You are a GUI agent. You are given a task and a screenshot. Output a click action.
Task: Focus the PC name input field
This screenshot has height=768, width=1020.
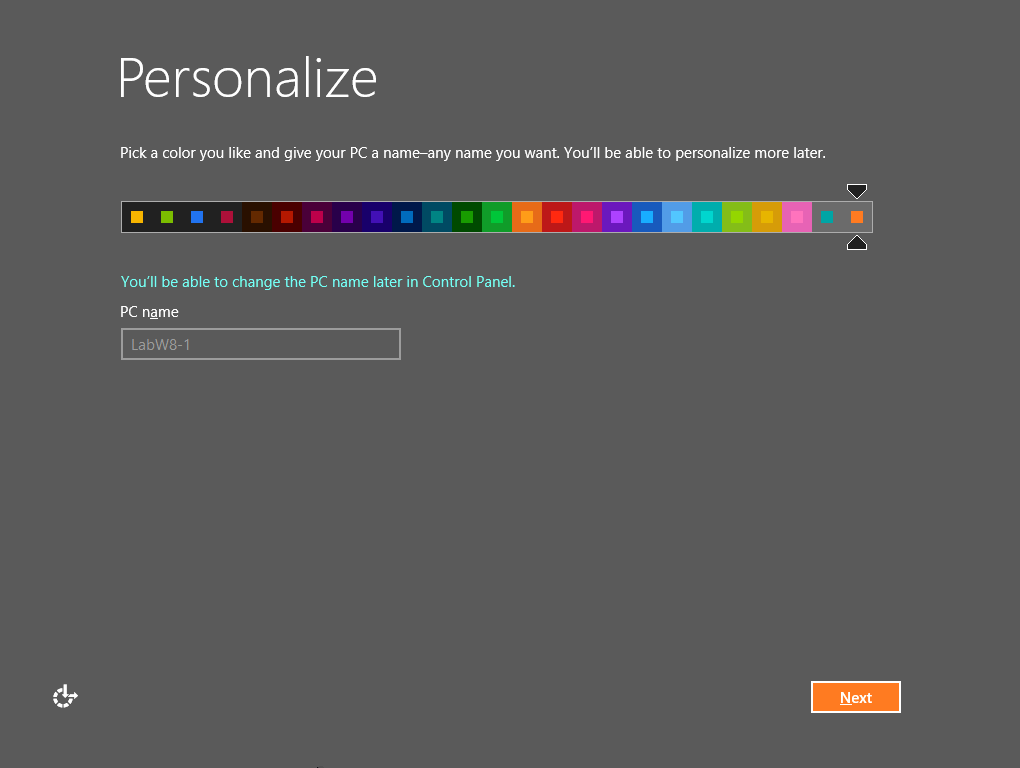(x=261, y=344)
